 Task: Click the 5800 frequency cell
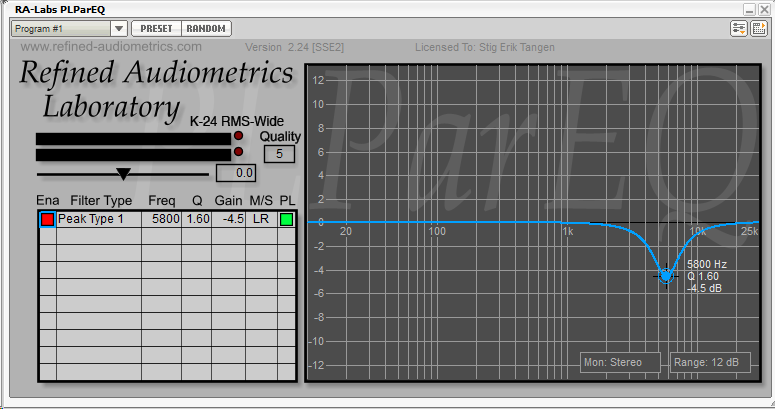162,219
